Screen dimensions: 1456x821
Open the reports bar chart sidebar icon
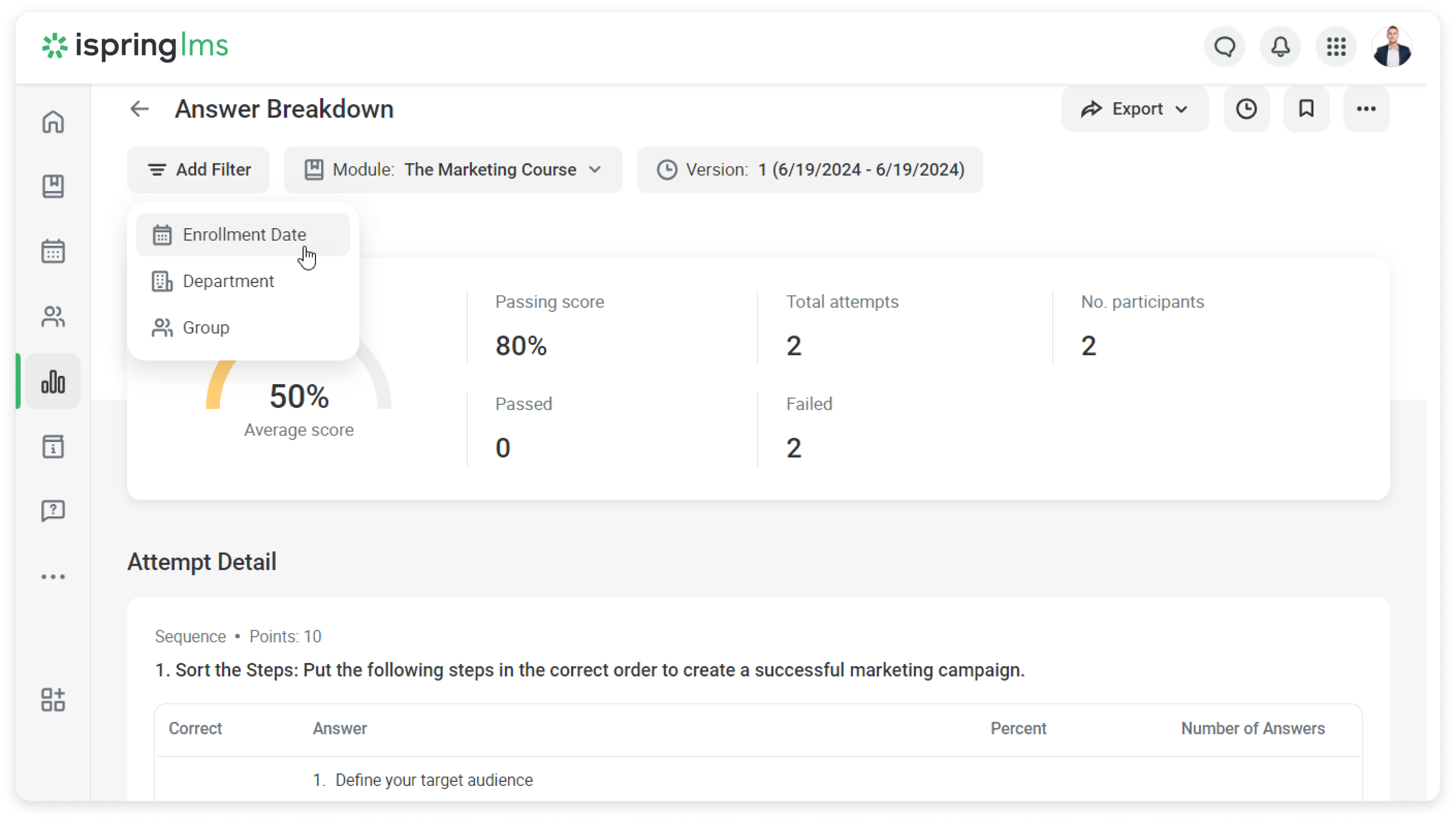pyautogui.click(x=53, y=382)
